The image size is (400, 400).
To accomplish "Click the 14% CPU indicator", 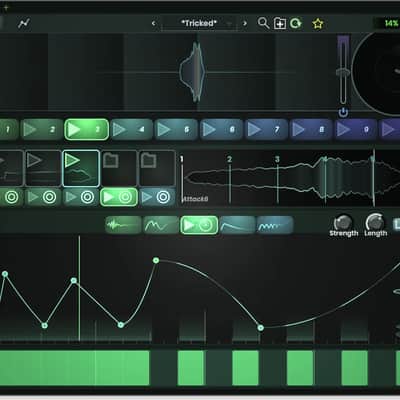I will point(391,23).
